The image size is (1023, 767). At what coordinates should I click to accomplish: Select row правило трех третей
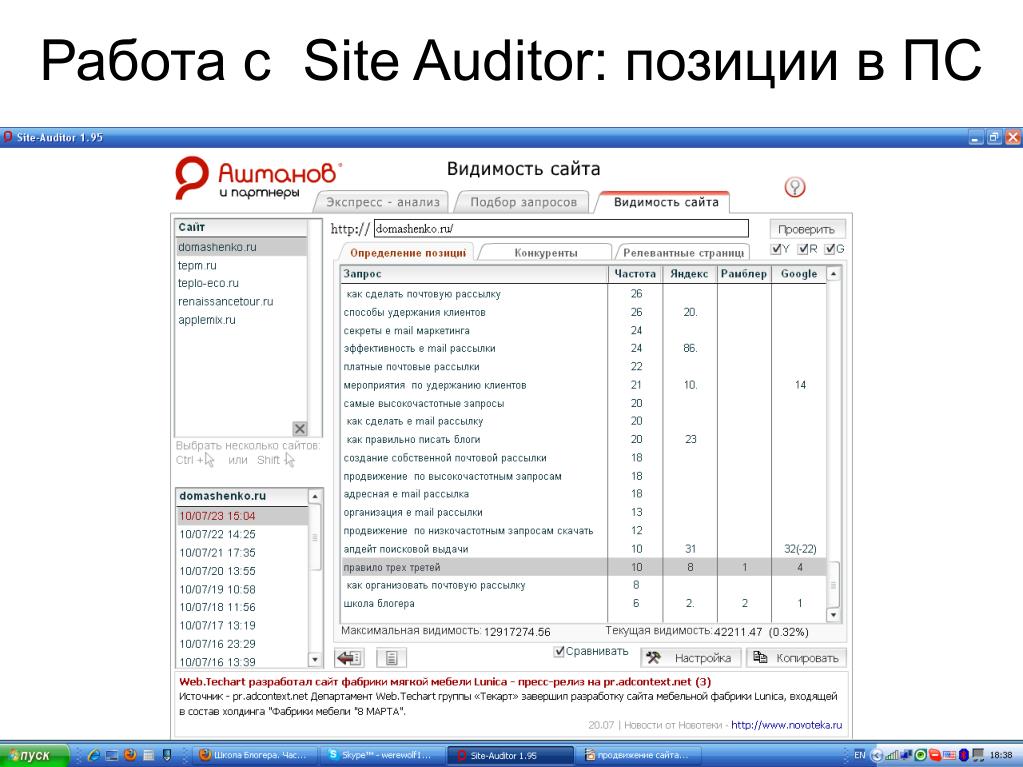pyautogui.click(x=583, y=567)
